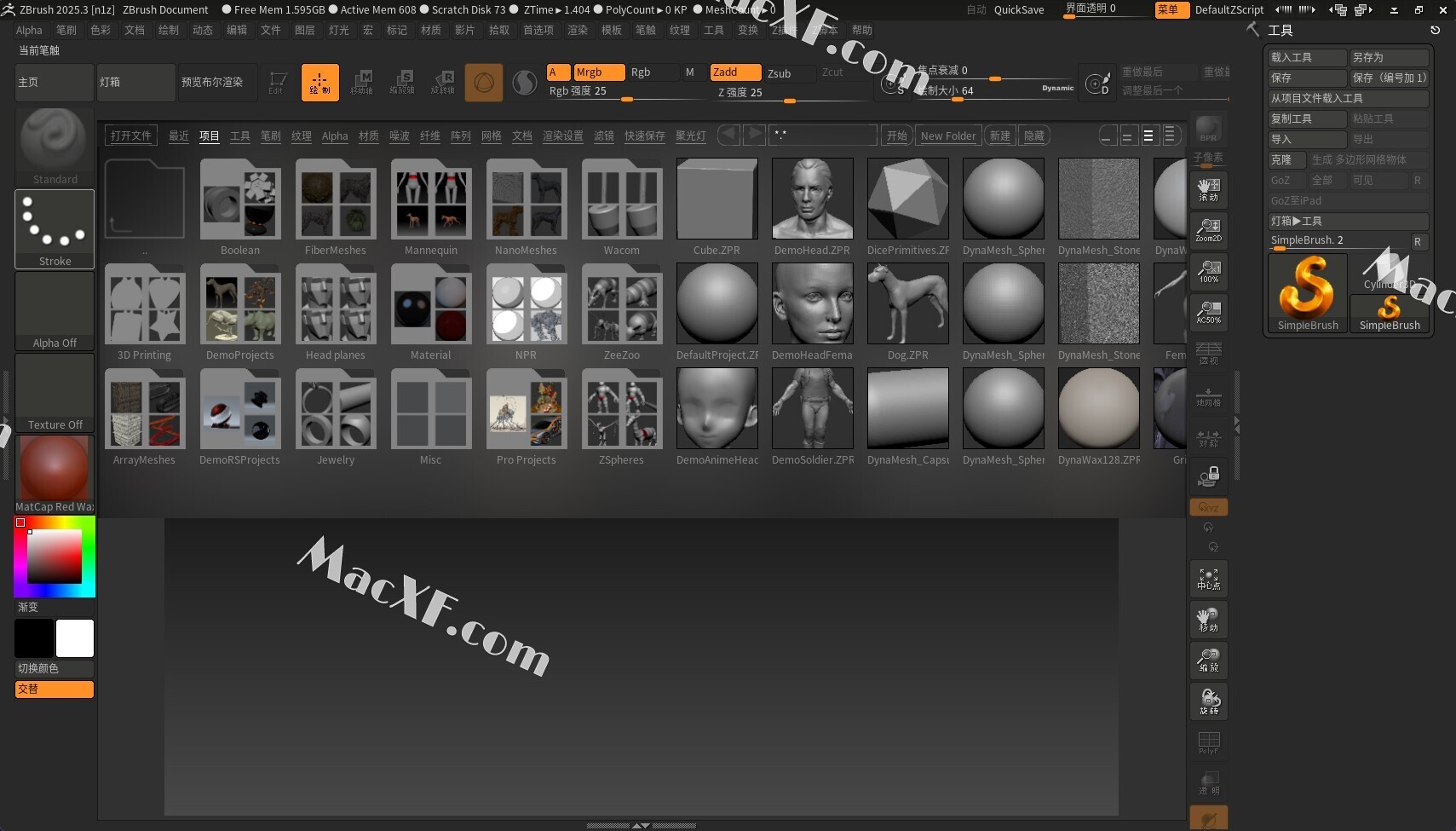Click the LightBox search field
Viewport: 1456px width, 831px height.
point(823,135)
